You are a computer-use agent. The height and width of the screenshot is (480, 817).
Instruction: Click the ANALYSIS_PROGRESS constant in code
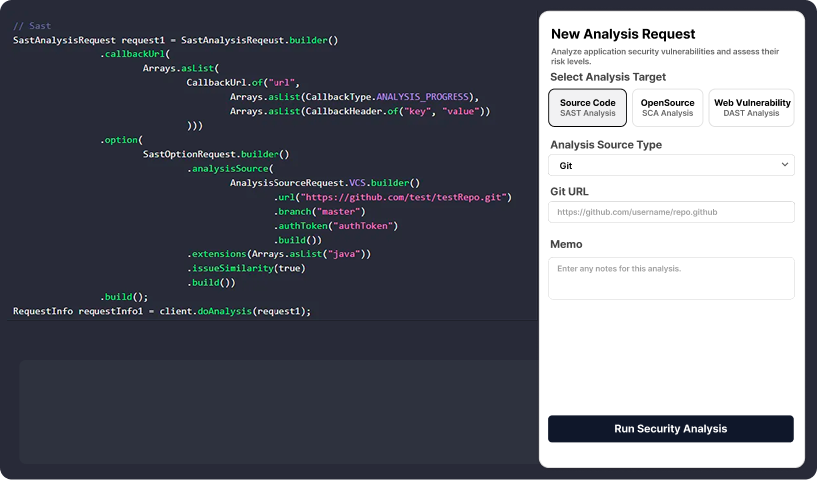click(420, 97)
